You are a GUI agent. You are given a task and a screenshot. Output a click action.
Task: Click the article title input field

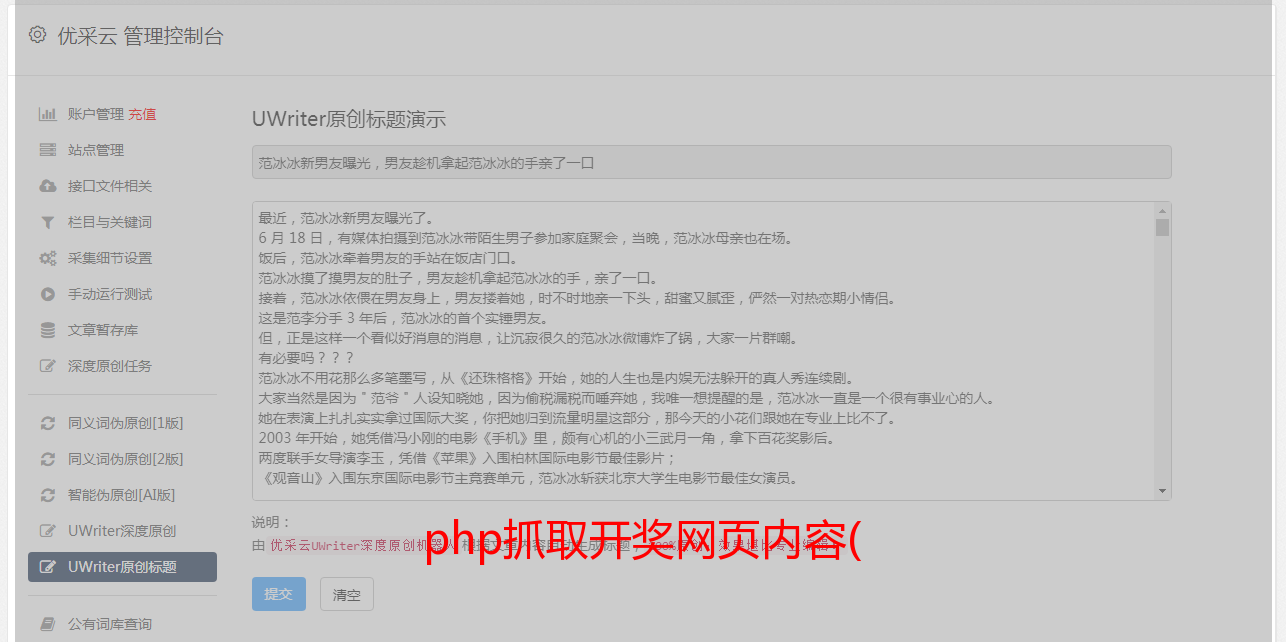coord(711,162)
